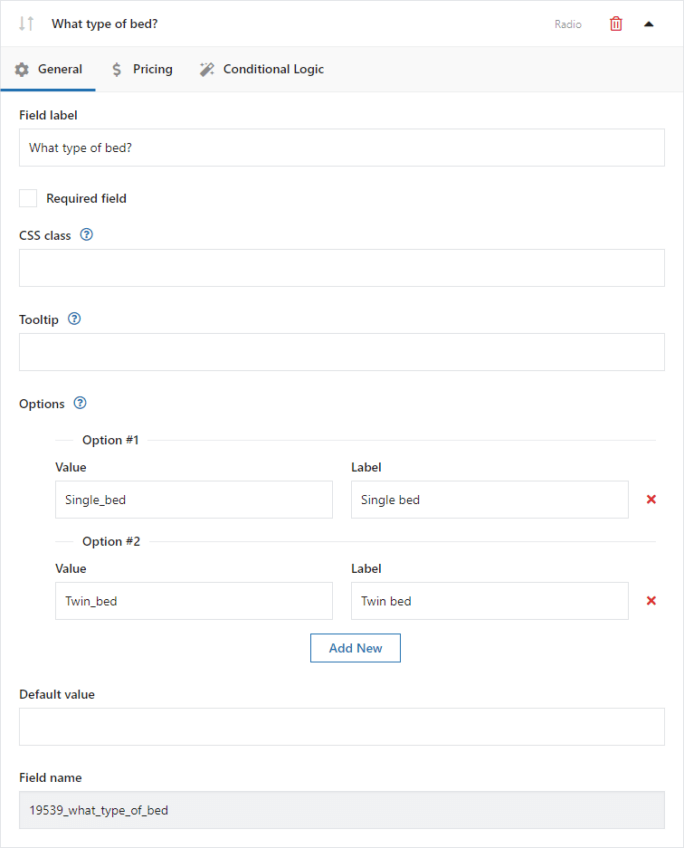Click the gear icon on the General tab
The image size is (684, 848).
[22, 69]
